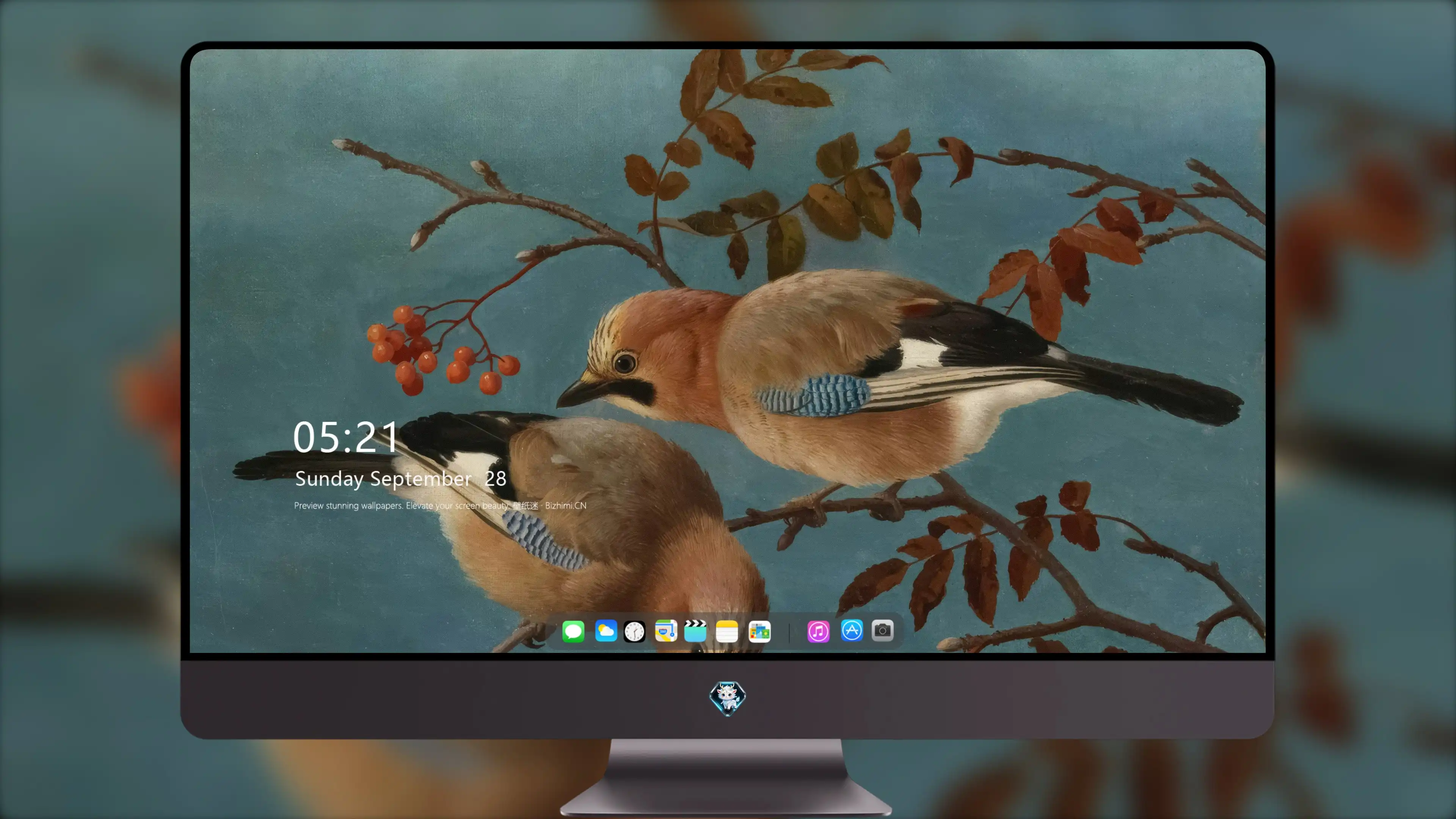Open the Camera app in the dock

click(882, 630)
